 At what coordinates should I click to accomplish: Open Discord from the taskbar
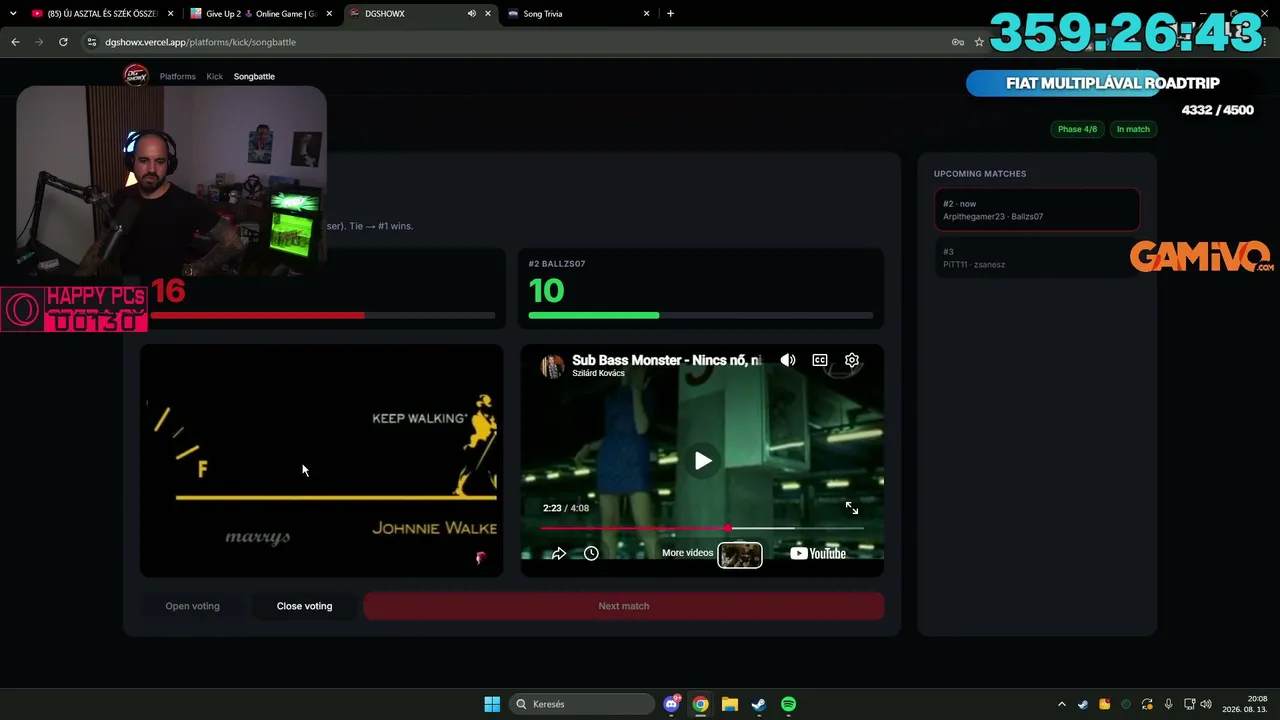(672, 704)
